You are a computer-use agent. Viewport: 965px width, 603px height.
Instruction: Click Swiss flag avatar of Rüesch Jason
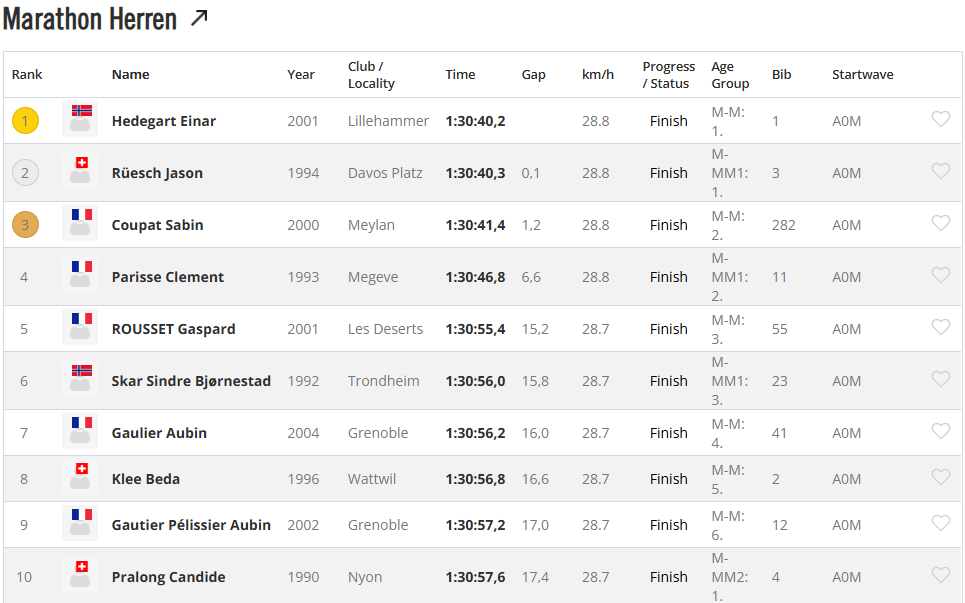[81, 171]
